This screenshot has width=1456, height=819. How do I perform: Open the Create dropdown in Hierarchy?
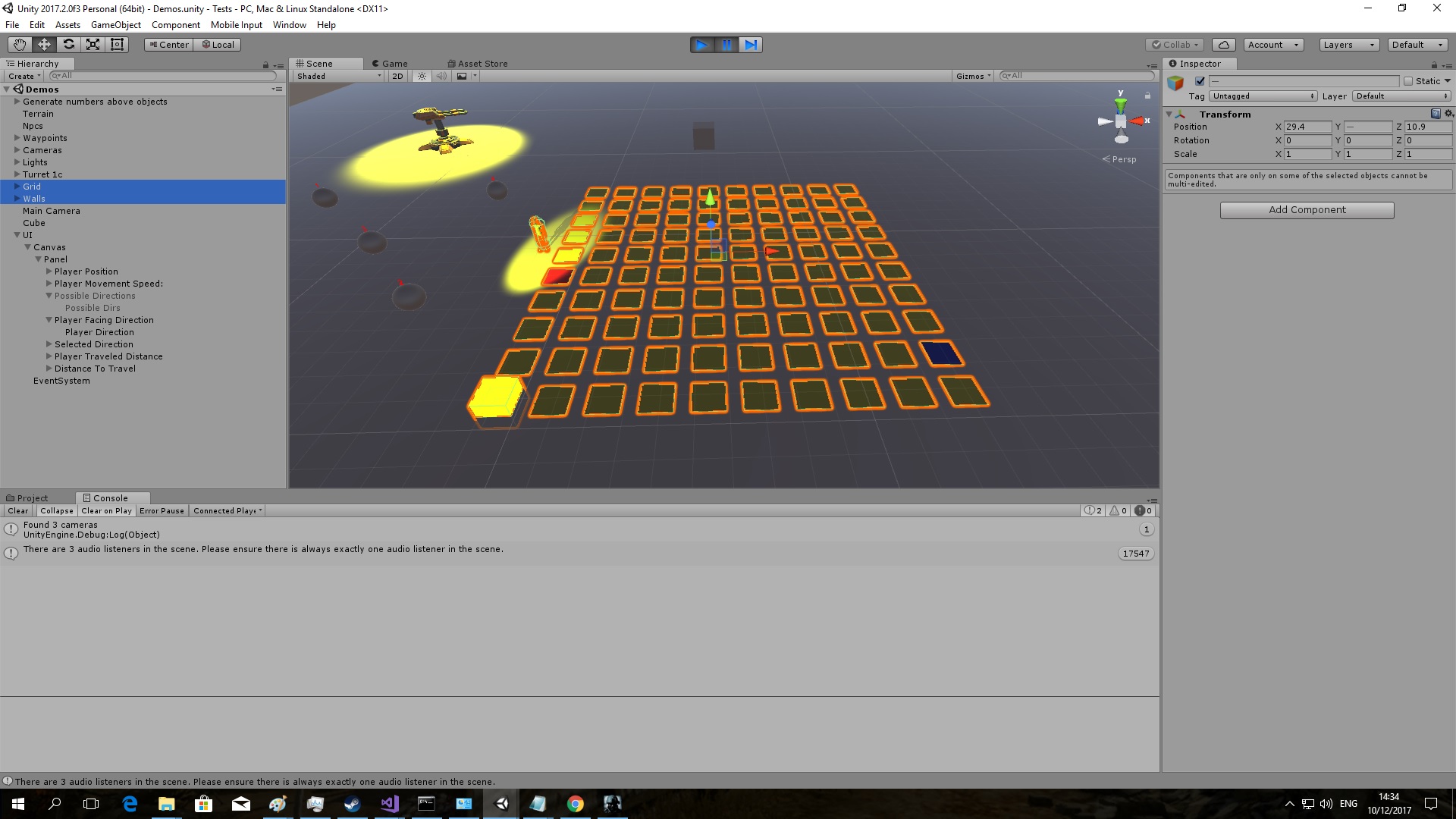tap(24, 76)
